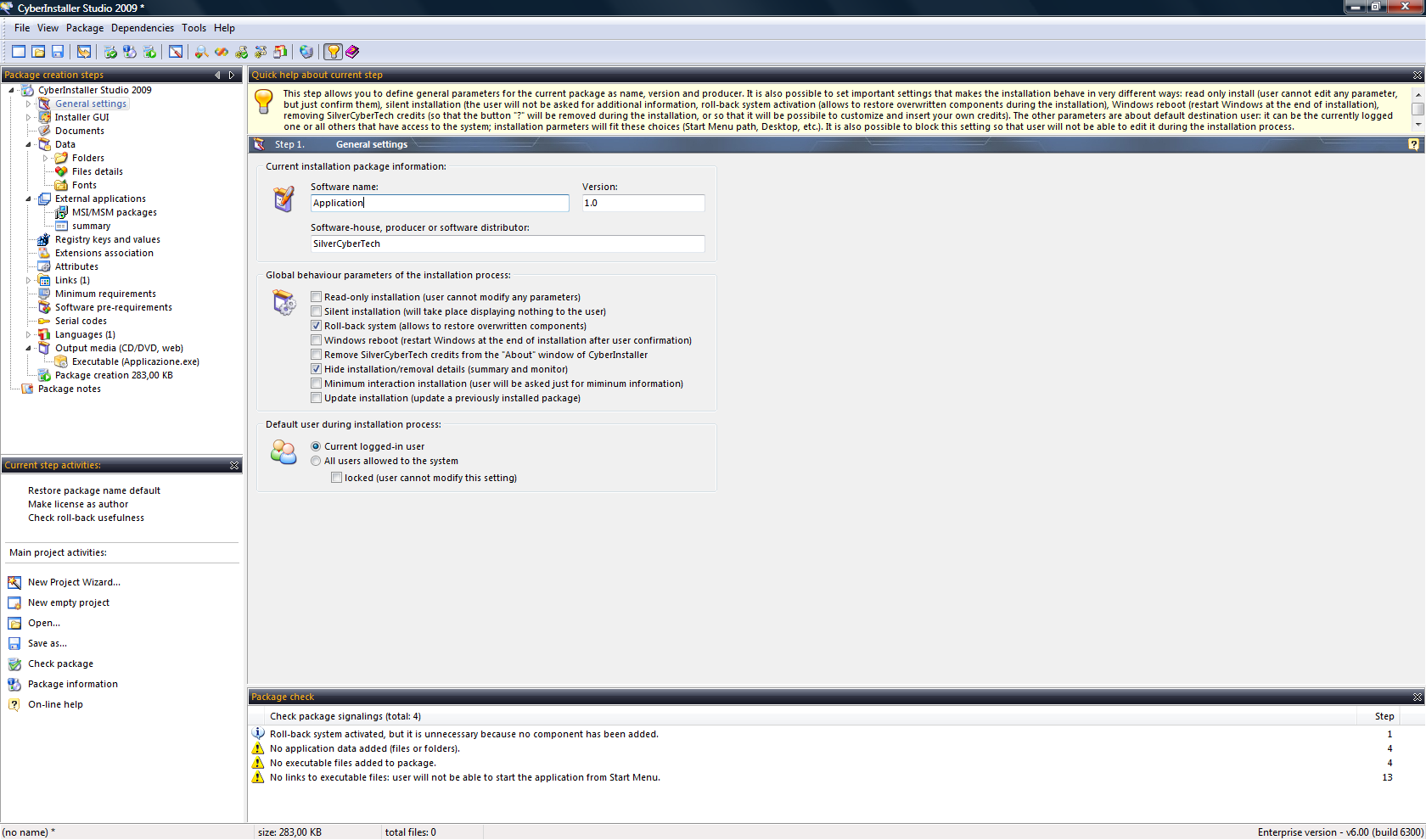
Task: Click the package toolbar icon with blue info badge
Action: (x=130, y=52)
